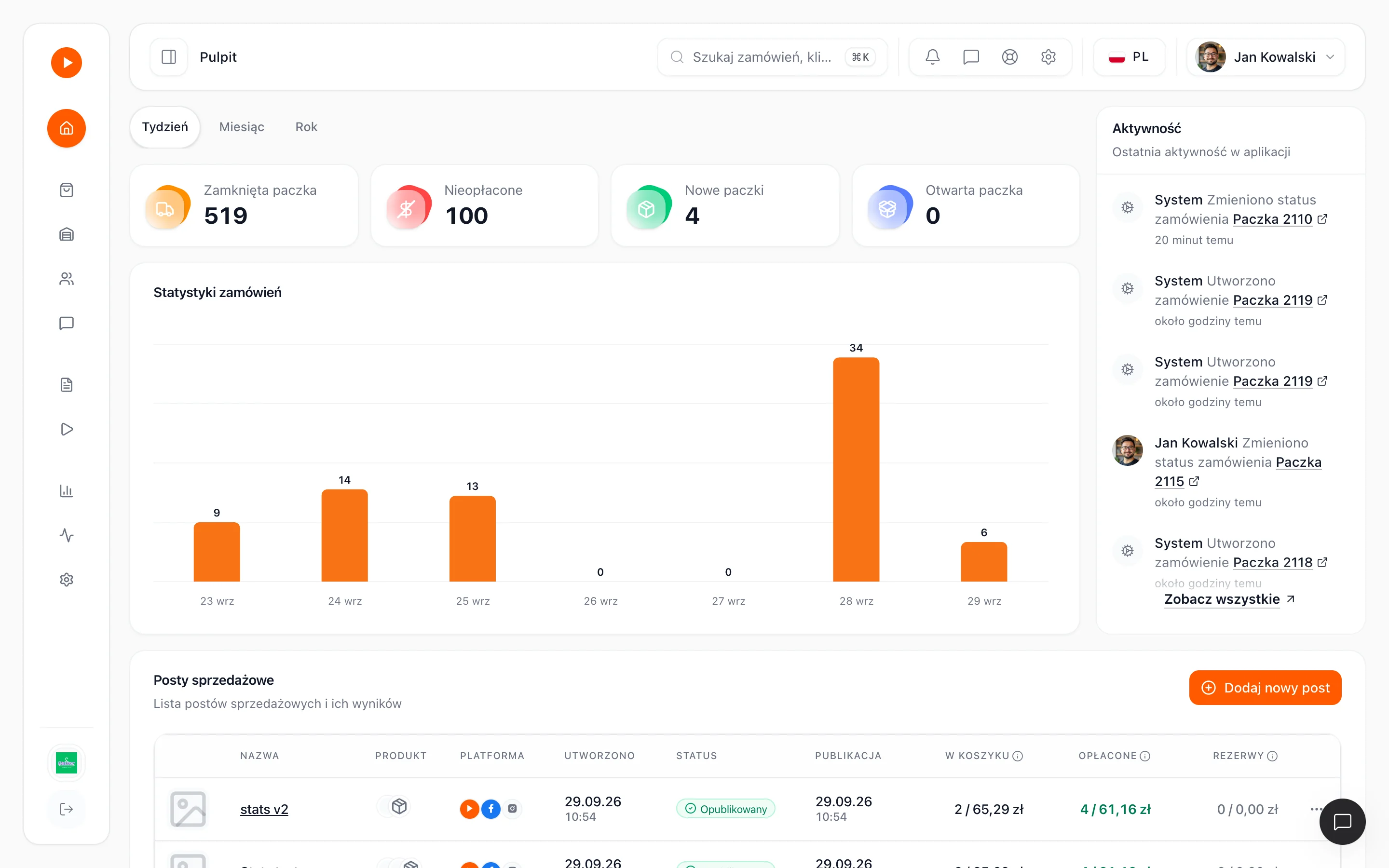Image resolution: width=1389 pixels, height=868 pixels.
Task: Open help lifebuoy icon in top bar
Action: pyautogui.click(x=1009, y=57)
